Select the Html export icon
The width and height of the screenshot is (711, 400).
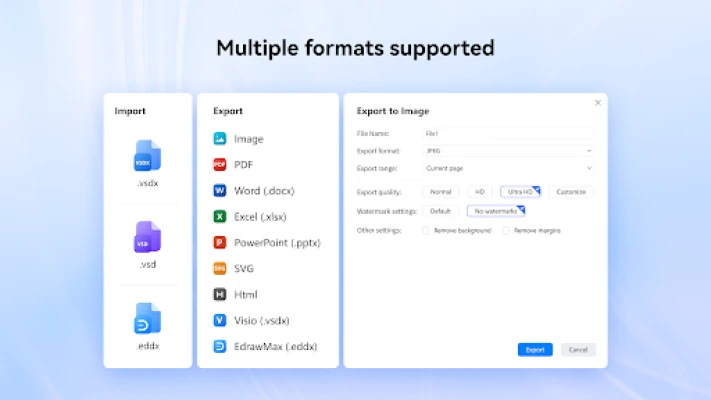click(220, 294)
